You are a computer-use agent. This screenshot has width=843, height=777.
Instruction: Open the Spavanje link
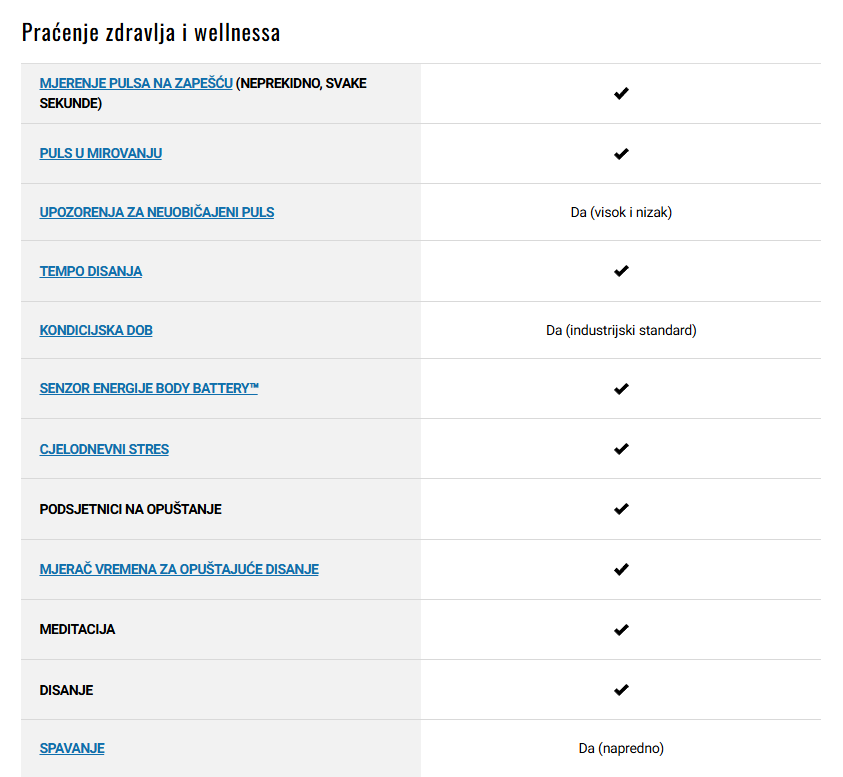click(x=72, y=748)
